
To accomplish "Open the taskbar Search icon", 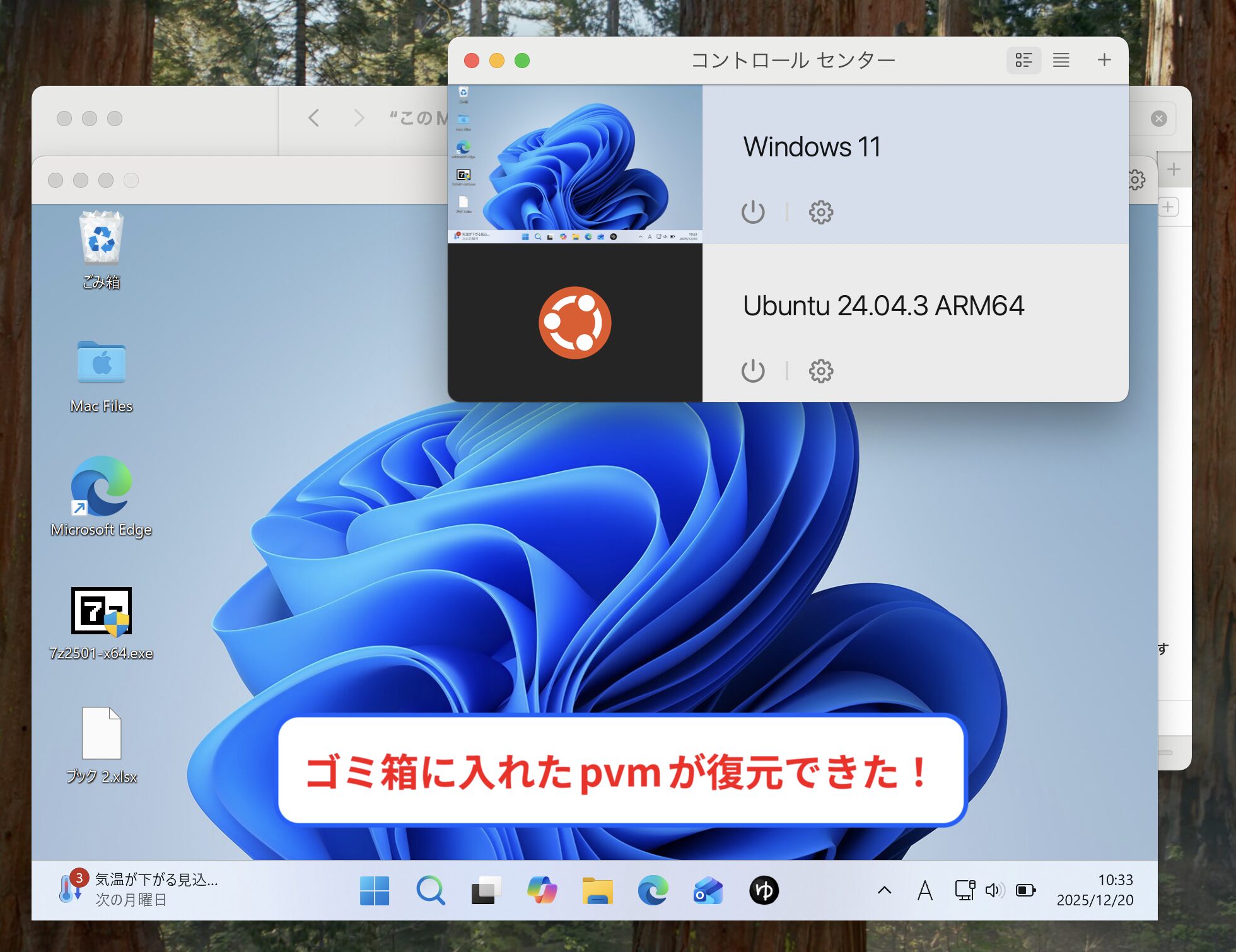I will tap(430, 891).
